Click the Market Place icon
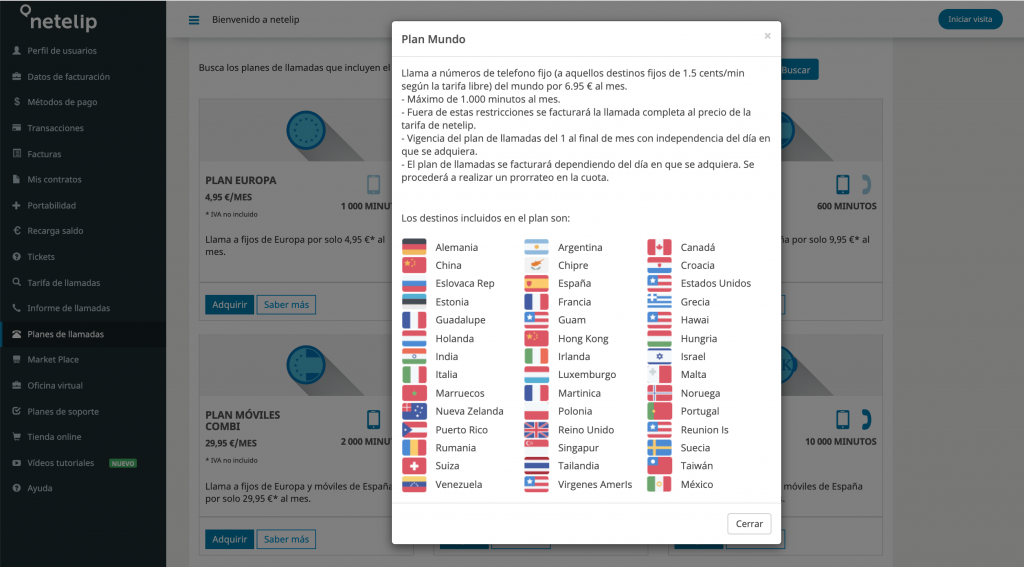This screenshot has height=567, width=1024. point(16,359)
